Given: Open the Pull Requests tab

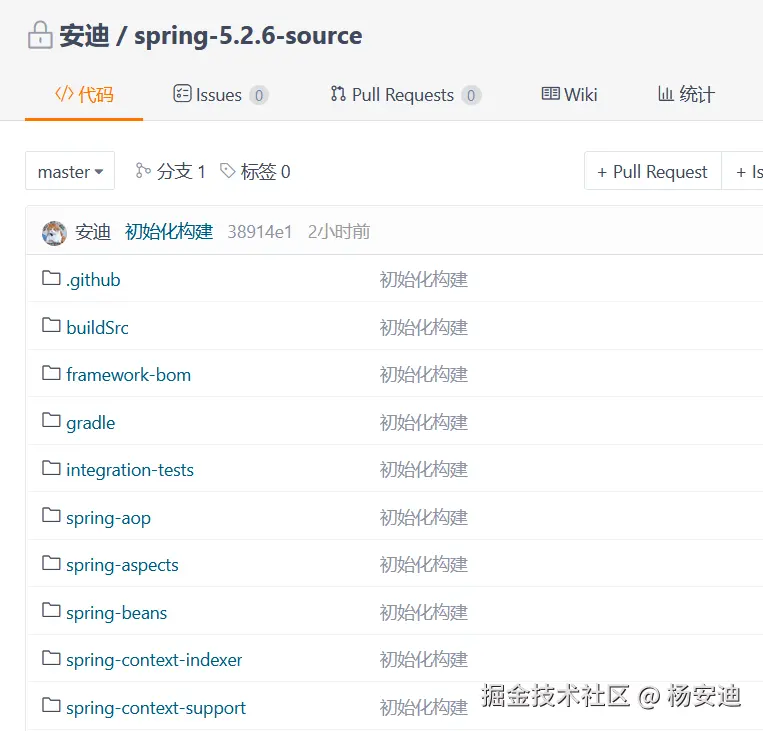Looking at the screenshot, I should (405, 94).
